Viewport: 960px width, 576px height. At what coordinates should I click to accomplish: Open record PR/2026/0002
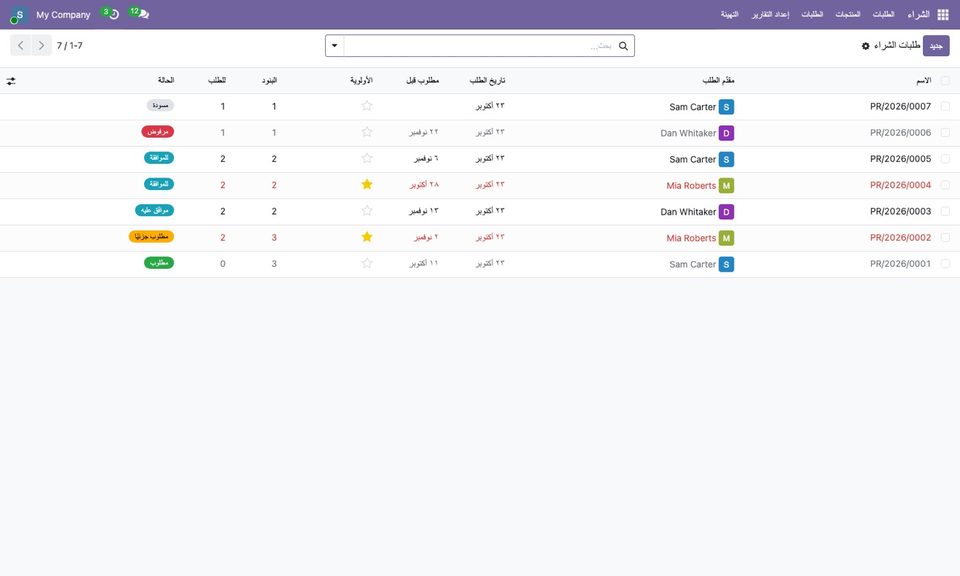[x=900, y=238]
